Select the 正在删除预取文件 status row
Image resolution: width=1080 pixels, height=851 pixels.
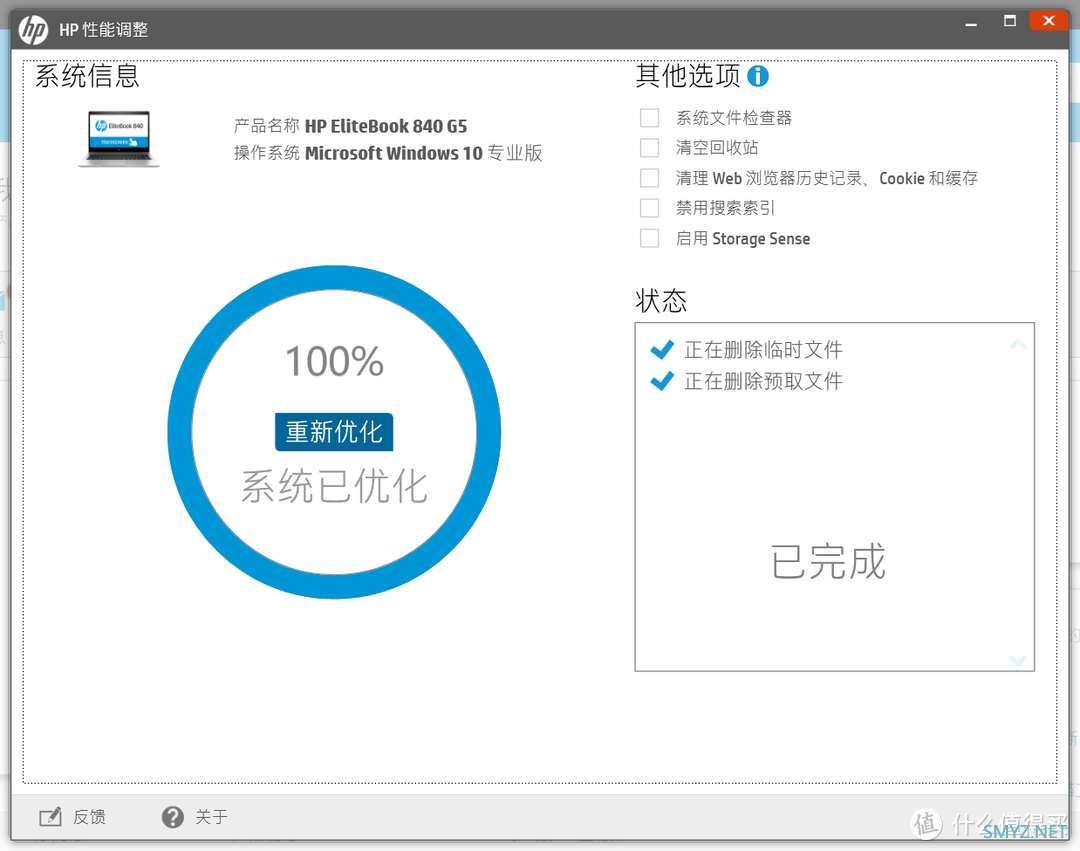747,381
